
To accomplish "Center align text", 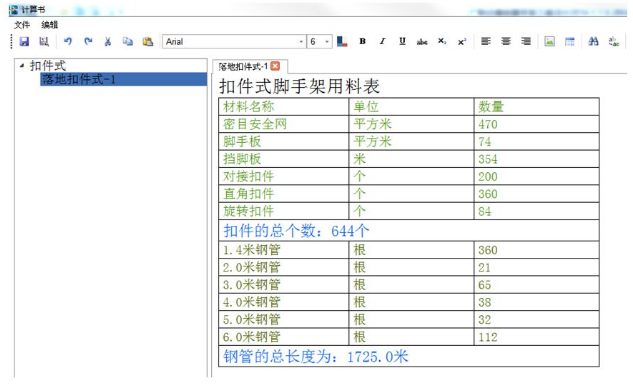I will pyautogui.click(x=506, y=41).
